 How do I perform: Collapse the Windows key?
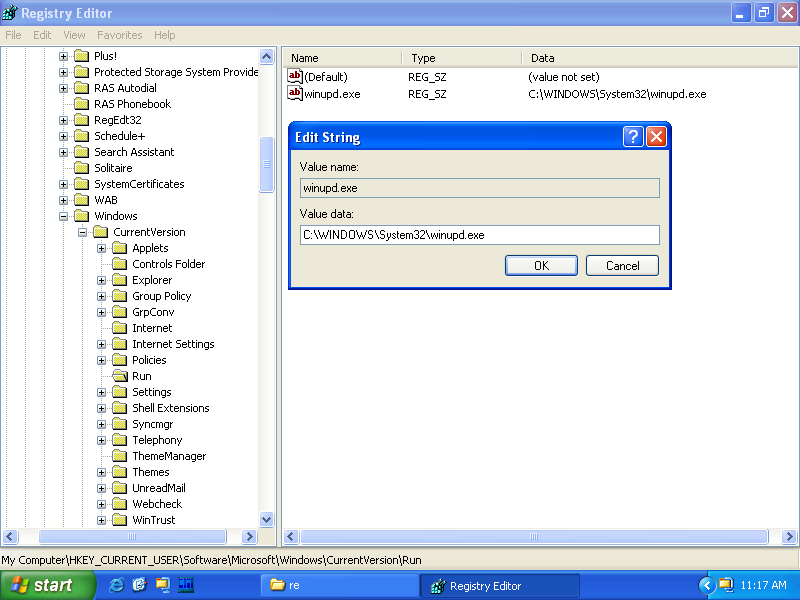(63, 216)
